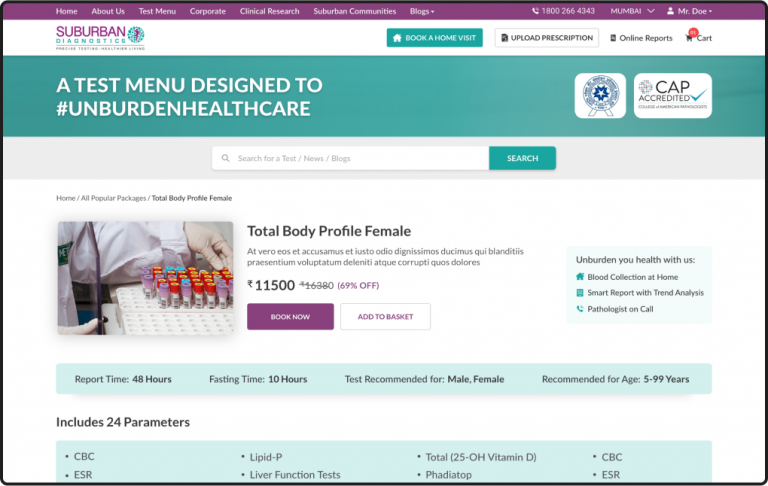Click the Total Body Profile Female breadcrumb

click(x=192, y=198)
